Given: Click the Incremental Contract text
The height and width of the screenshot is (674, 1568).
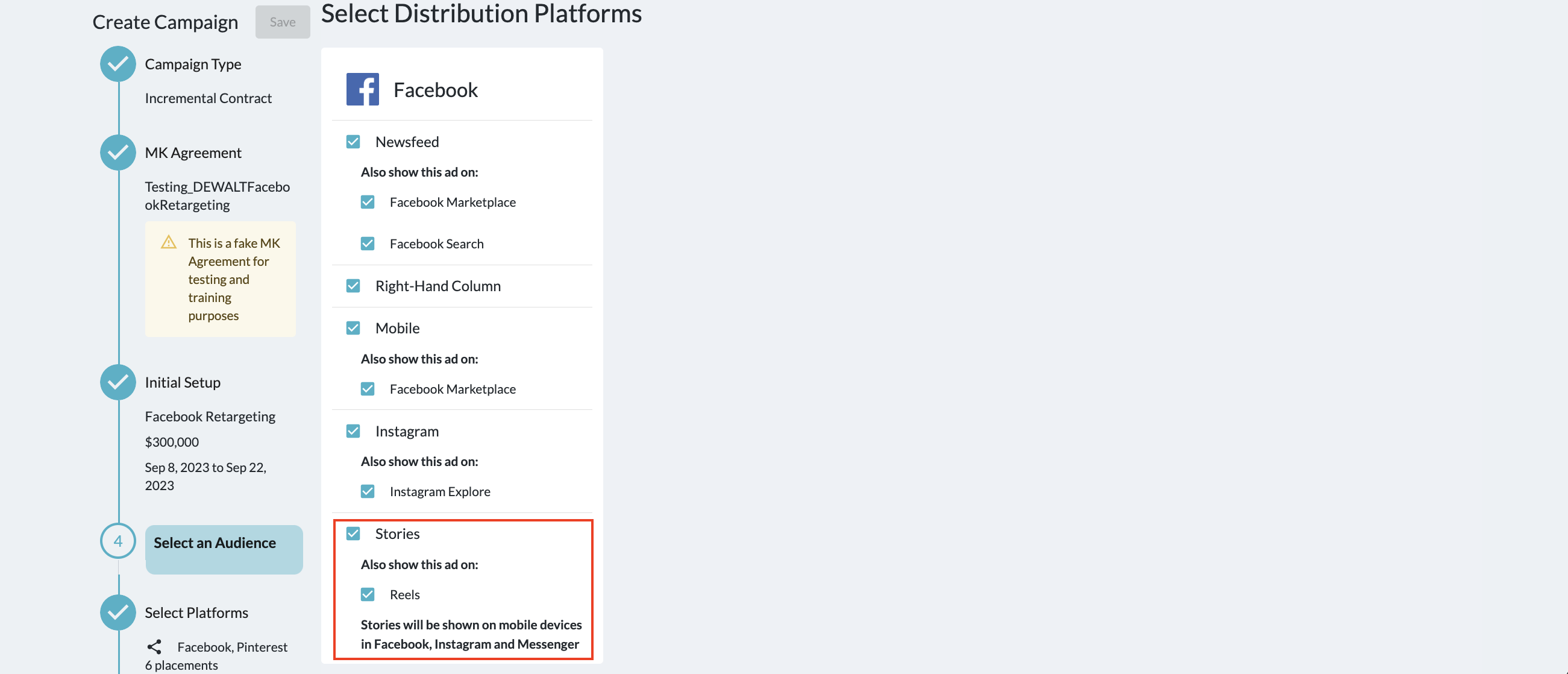Looking at the screenshot, I should coord(208,98).
